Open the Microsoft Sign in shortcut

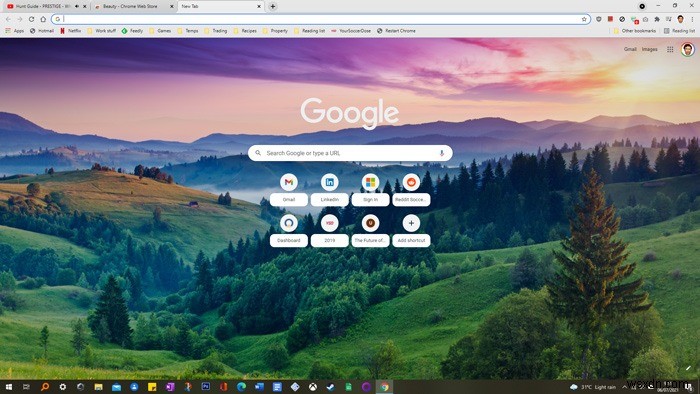pos(370,190)
